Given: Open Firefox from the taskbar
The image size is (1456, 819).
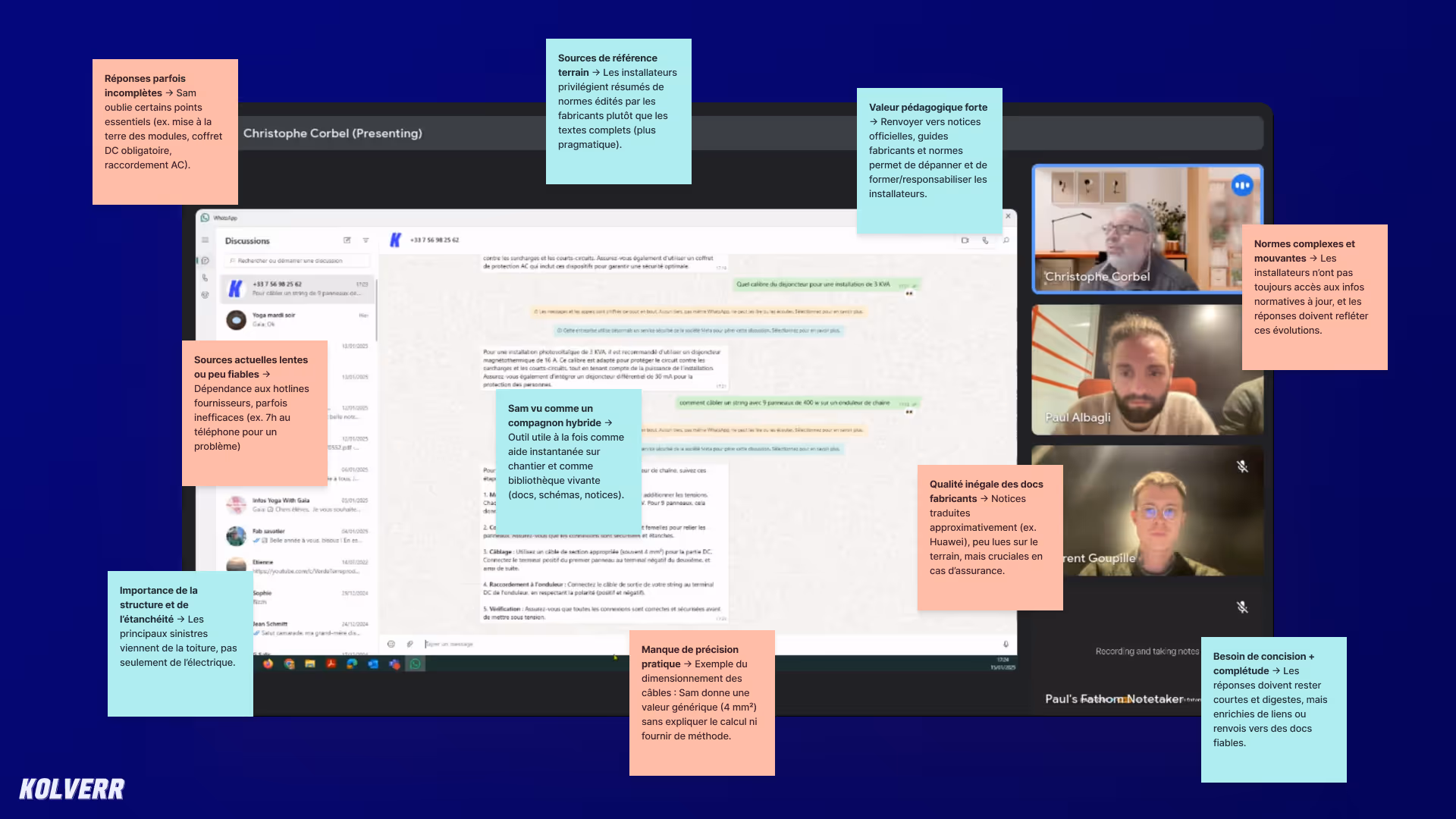Looking at the screenshot, I should 268,664.
